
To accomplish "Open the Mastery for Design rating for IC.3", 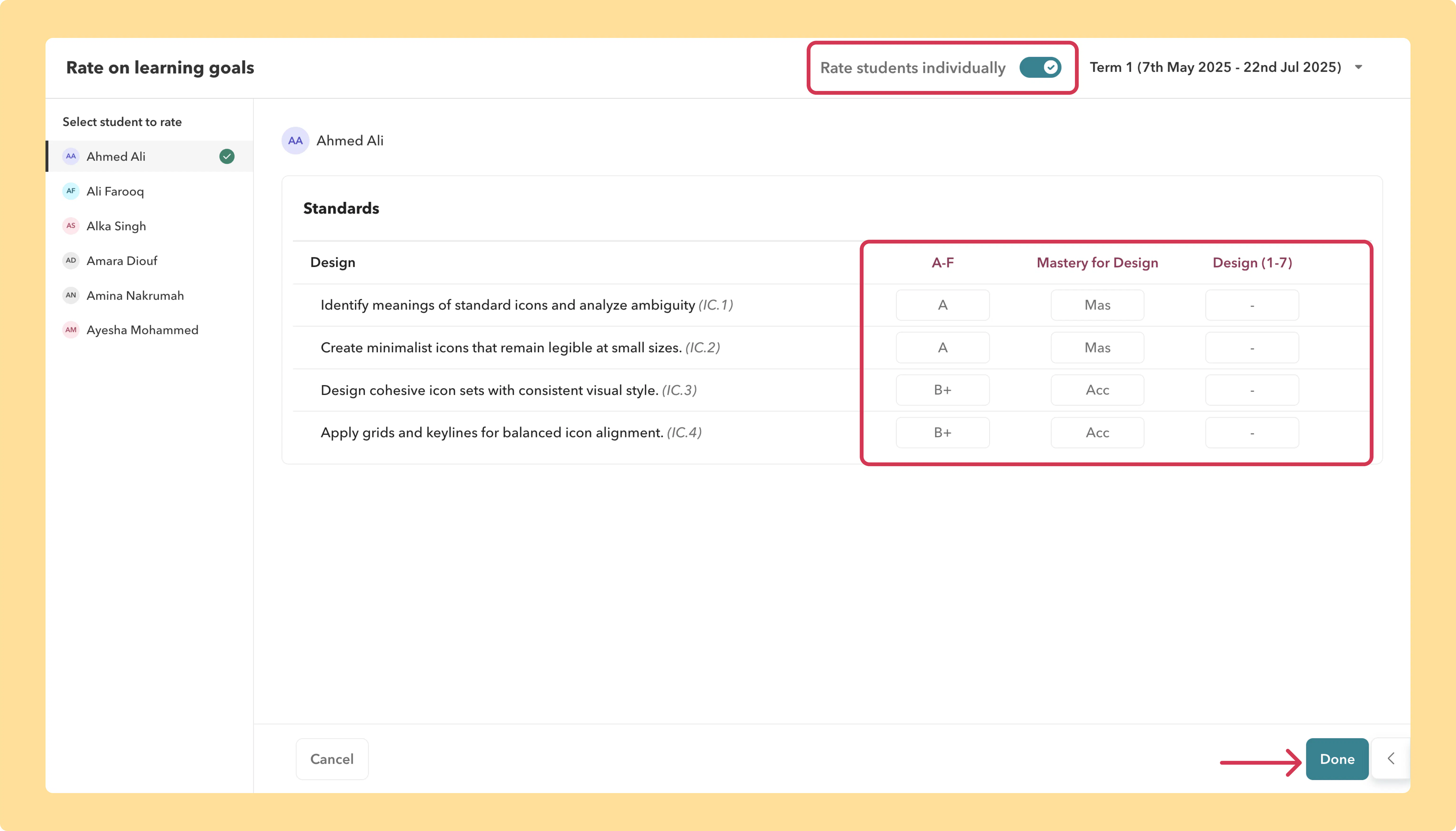I will [1097, 390].
